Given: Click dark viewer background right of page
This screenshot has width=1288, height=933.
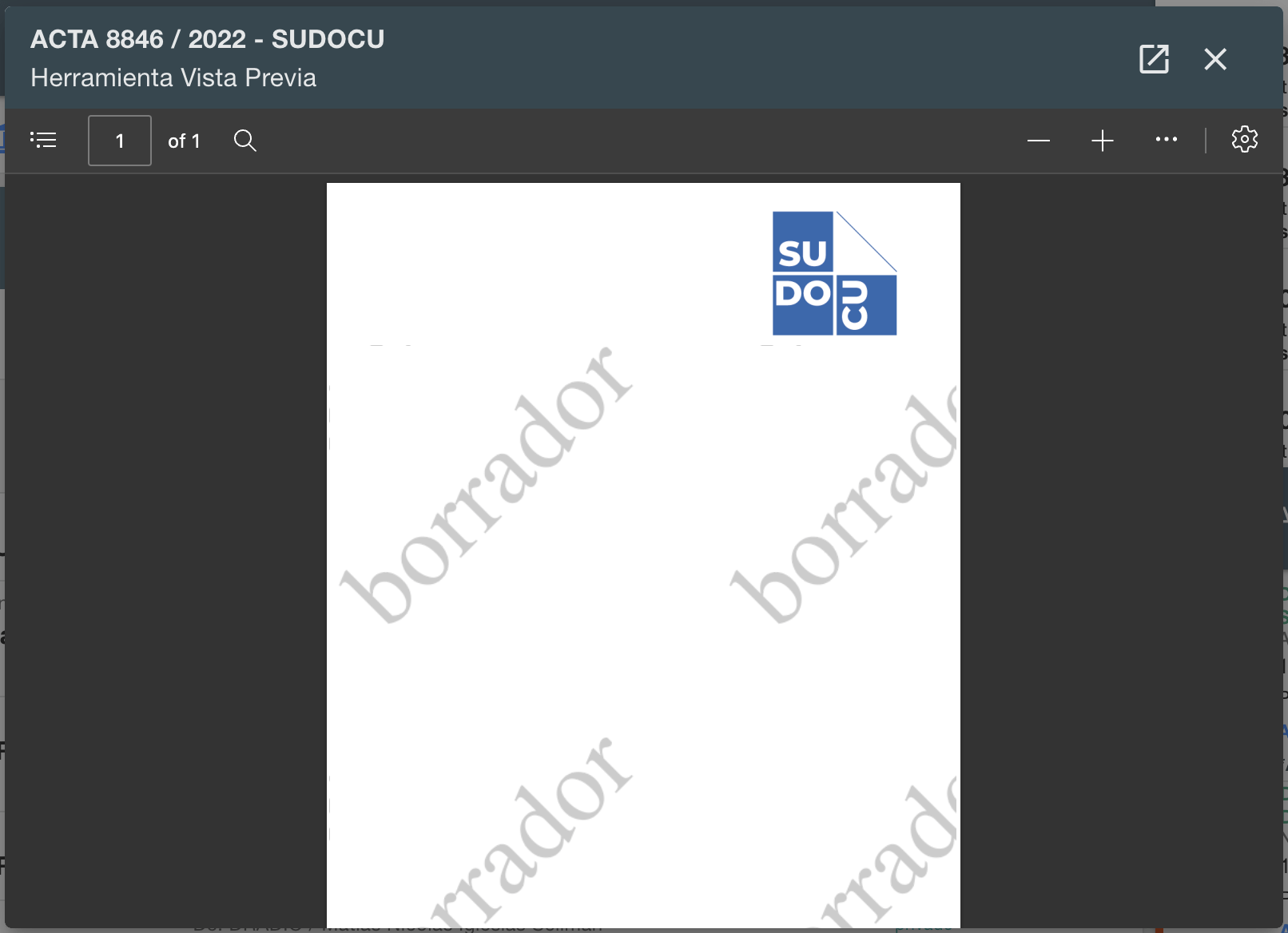Looking at the screenshot, I should pyautogui.click(x=1119, y=519).
